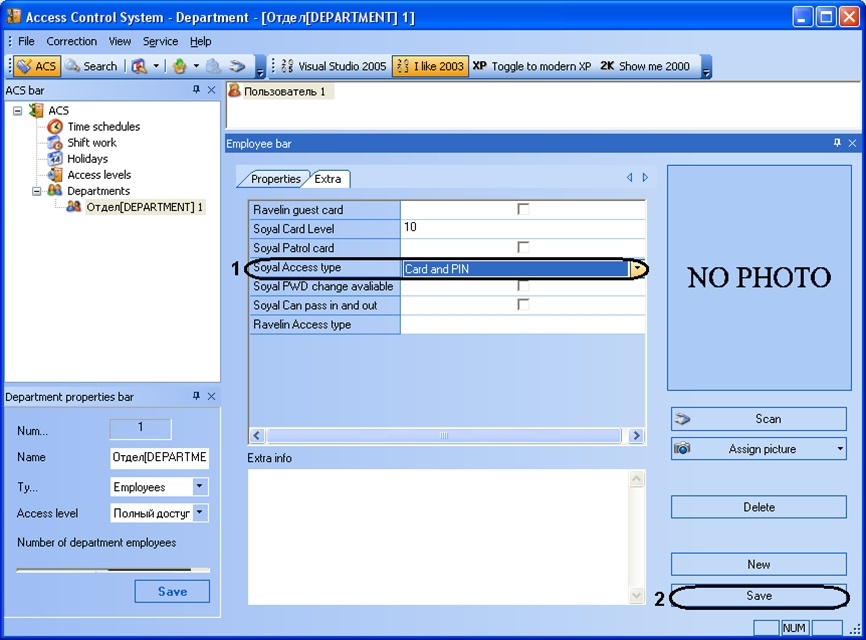
Task: Click the ACS toolbar button
Action: [x=36, y=66]
